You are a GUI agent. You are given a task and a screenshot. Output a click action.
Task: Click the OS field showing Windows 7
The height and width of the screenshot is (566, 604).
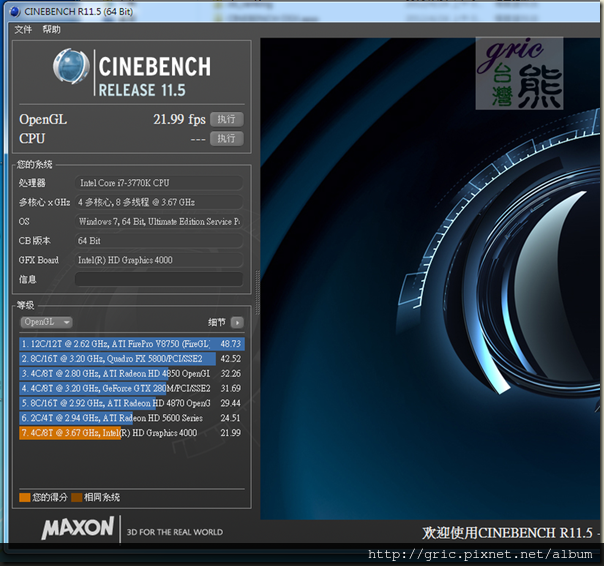(x=159, y=221)
